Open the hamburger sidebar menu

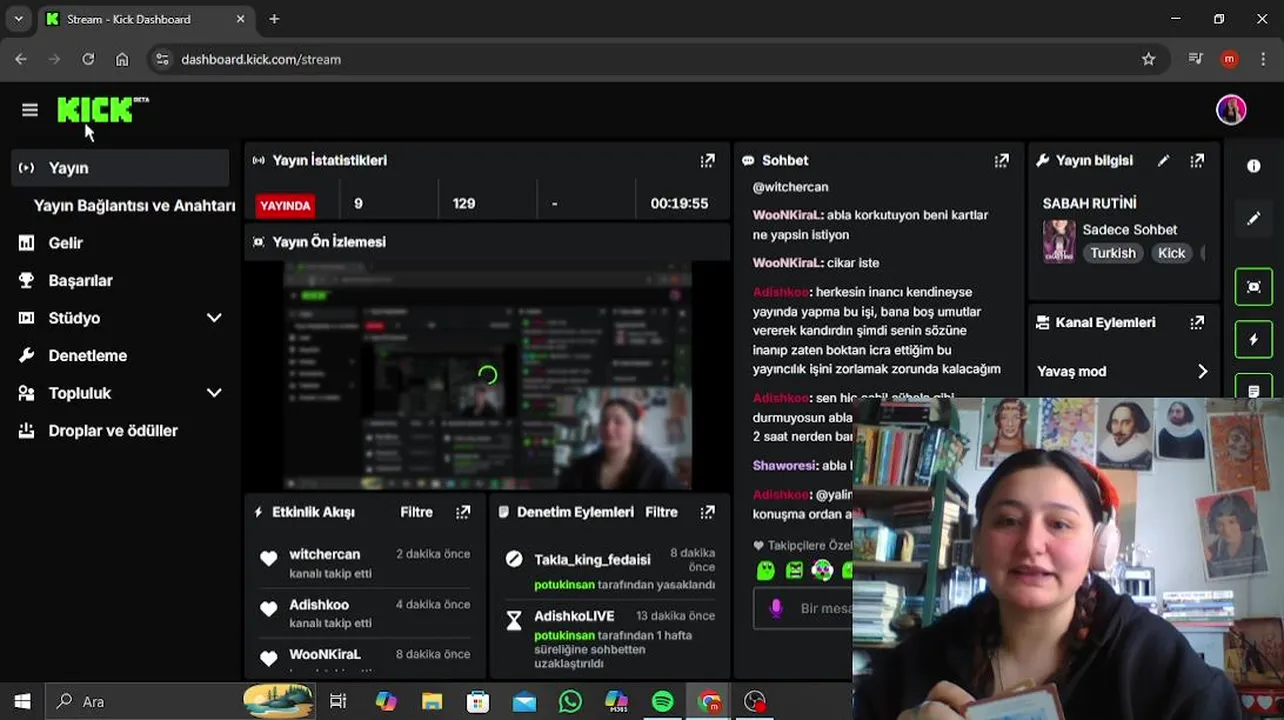pos(30,110)
